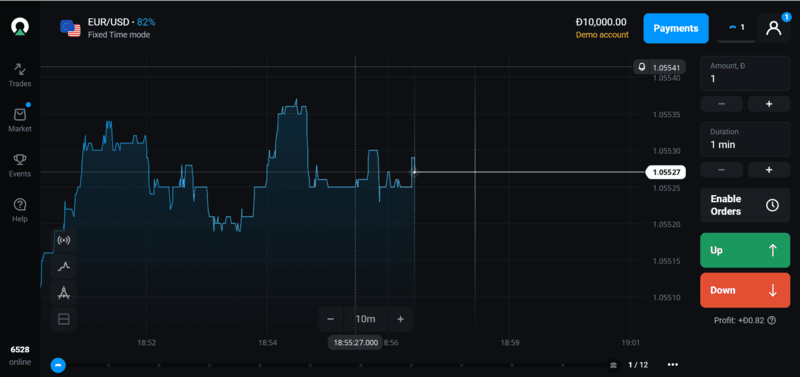This screenshot has height=377, width=800.
Task: Open the three dots more menu
Action: click(673, 365)
